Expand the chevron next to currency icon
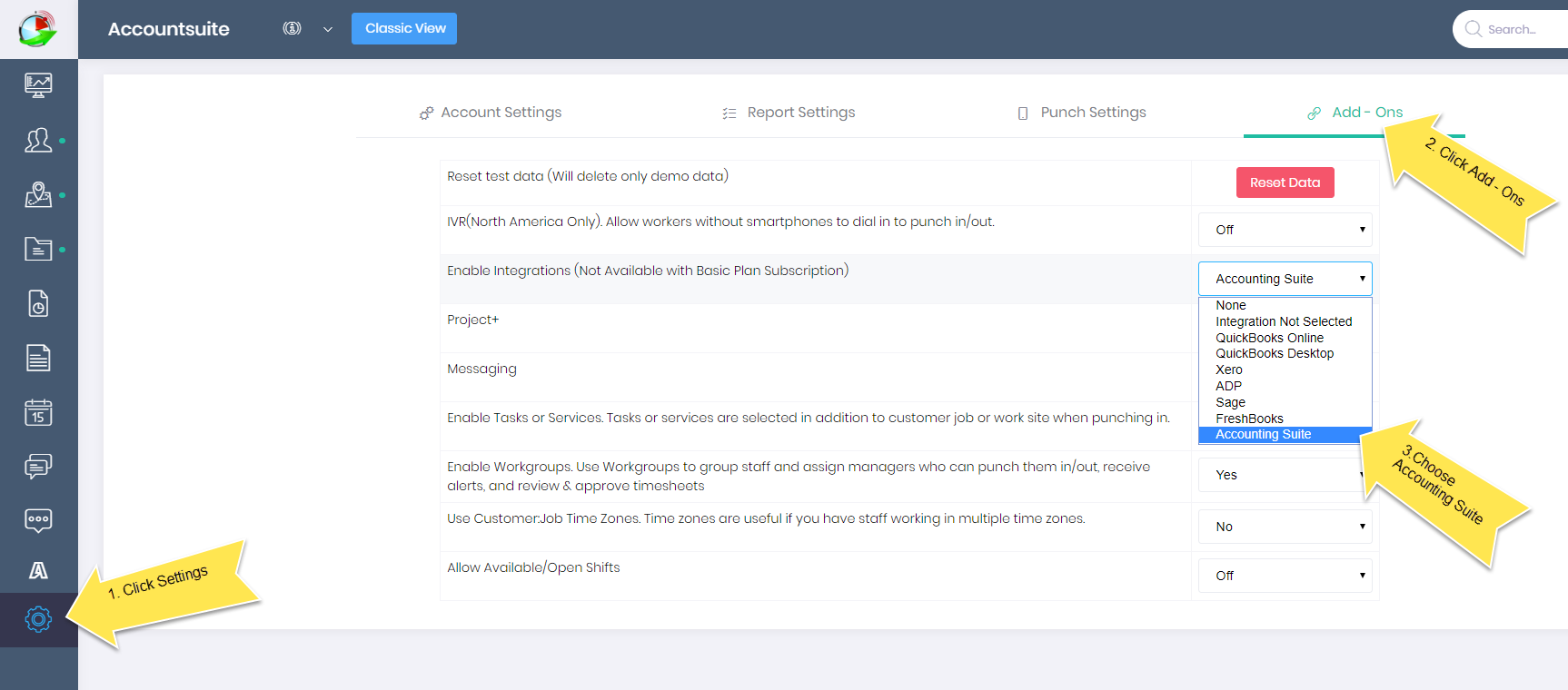Screen dimensions: 1568x690 click(x=328, y=29)
